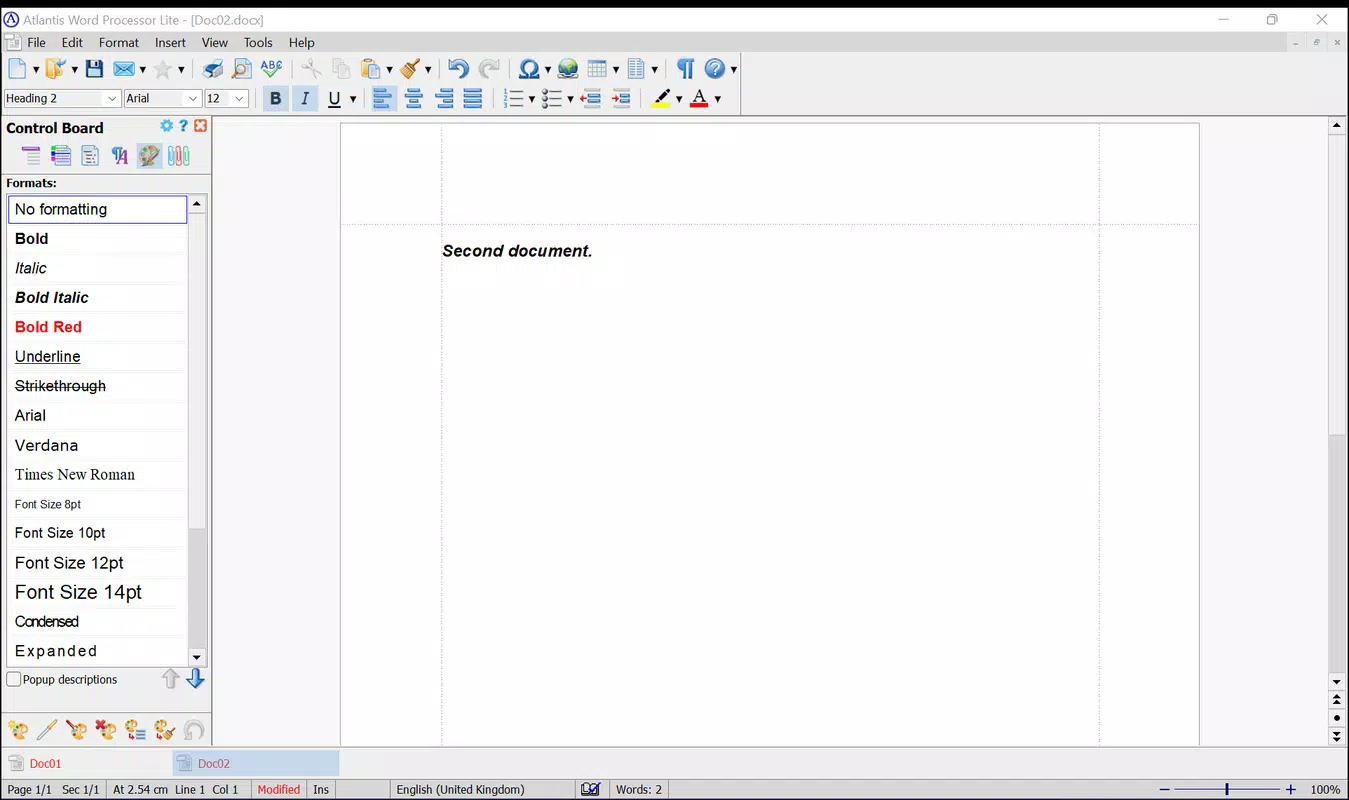Screen dimensions: 1349x800
Task: Open the Insert menu
Action: [170, 42]
